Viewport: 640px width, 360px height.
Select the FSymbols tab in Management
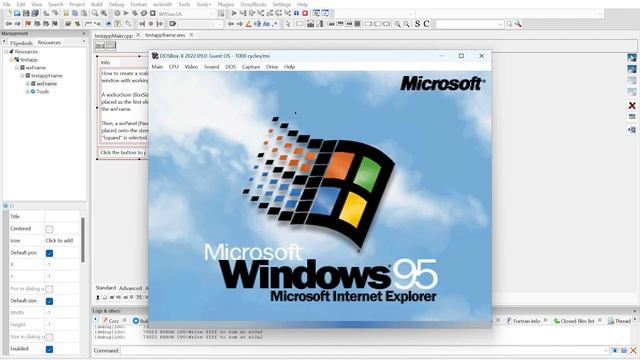coord(21,42)
